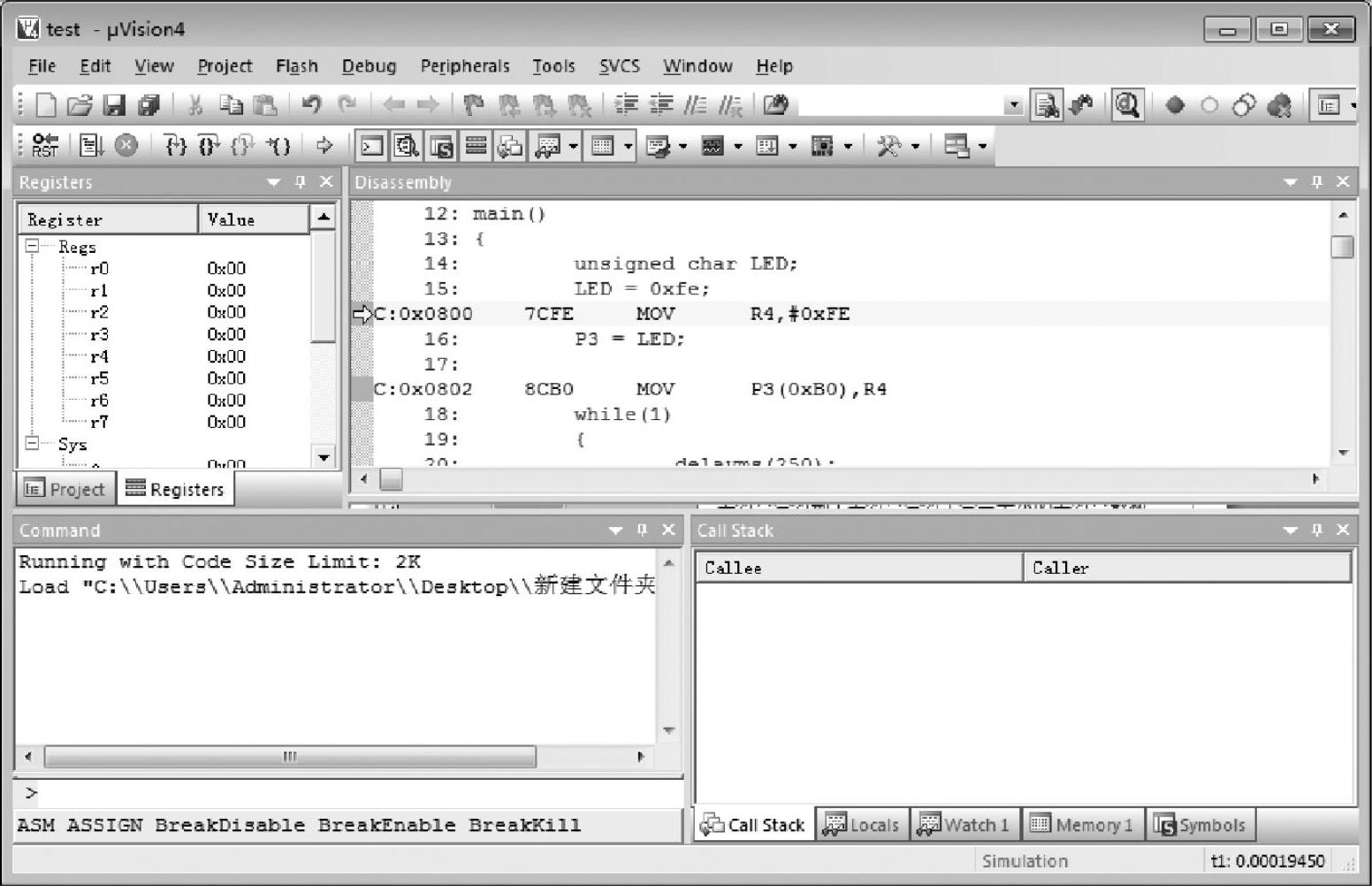Image resolution: width=1372 pixels, height=886 pixels.
Task: Switch to the Memory 1 tab
Action: pos(1082,824)
